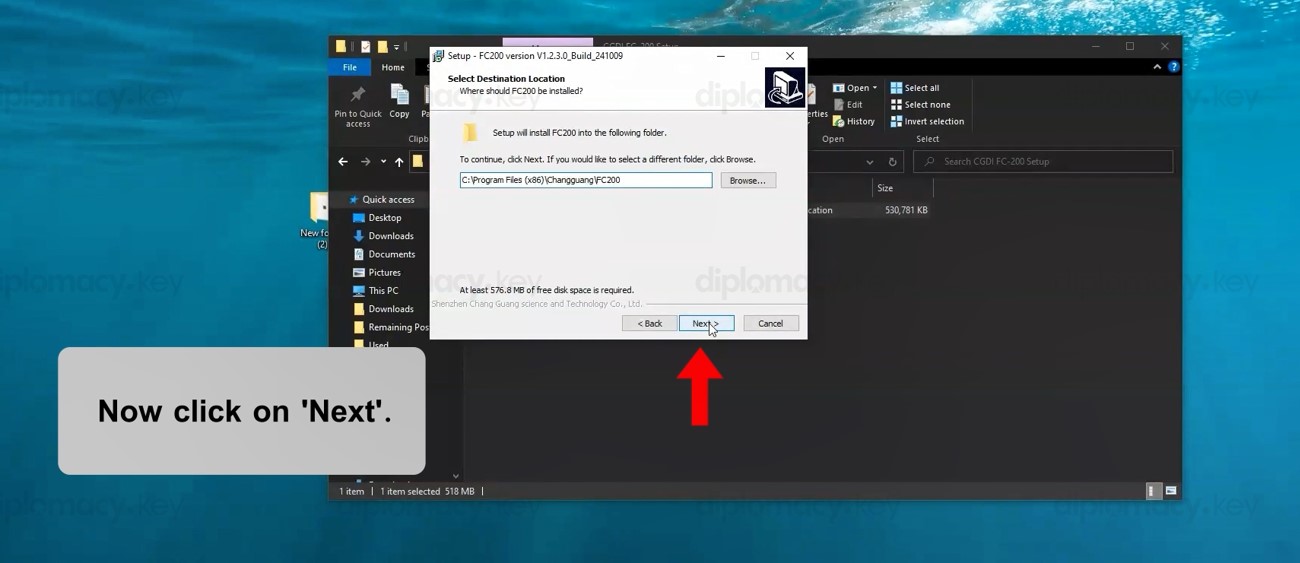Click Pin to Quick access icon
The image size is (1300, 563).
click(358, 96)
